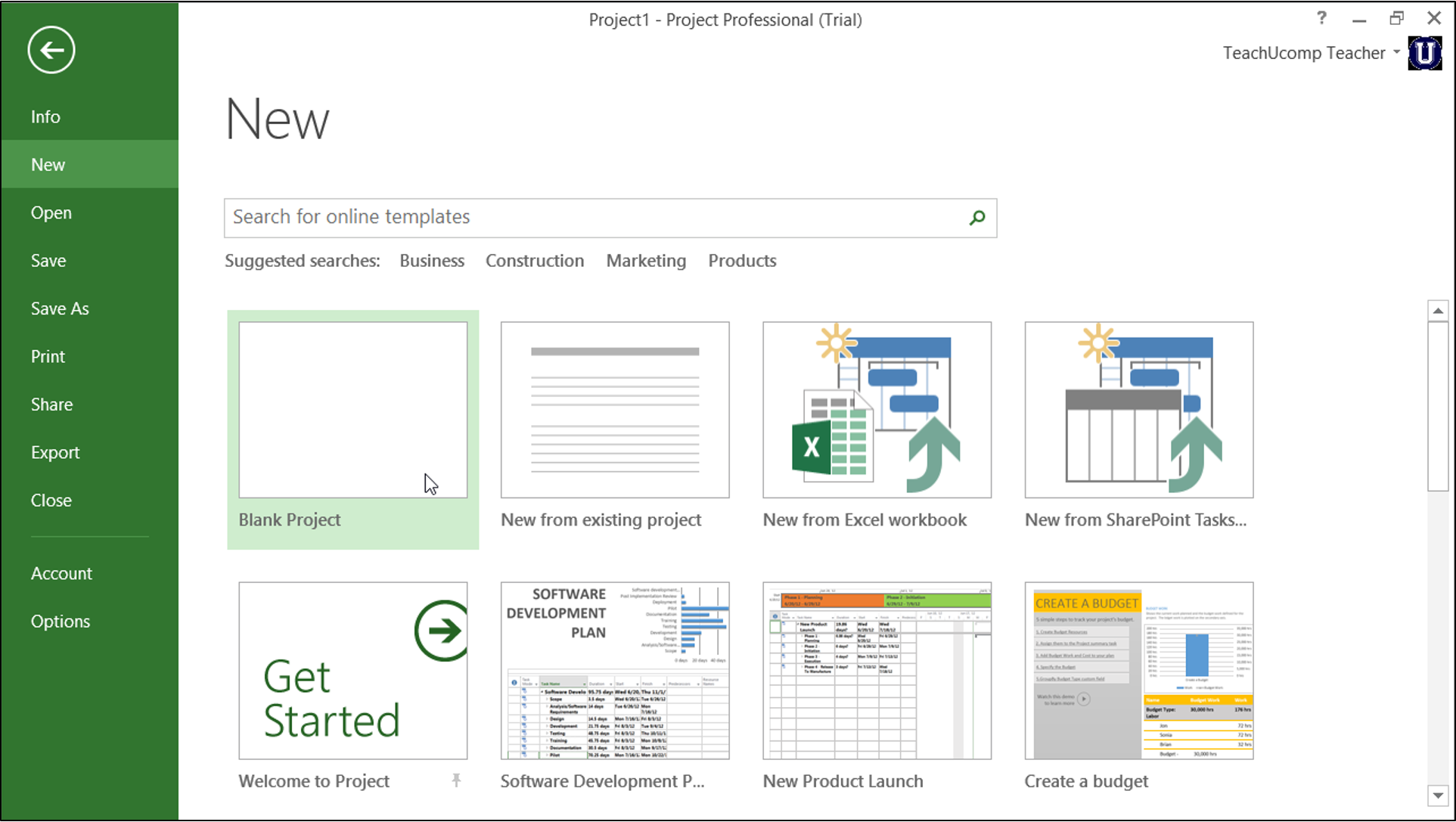The image size is (1456, 822).
Task: Click the Help question mark icon
Action: tap(1321, 18)
